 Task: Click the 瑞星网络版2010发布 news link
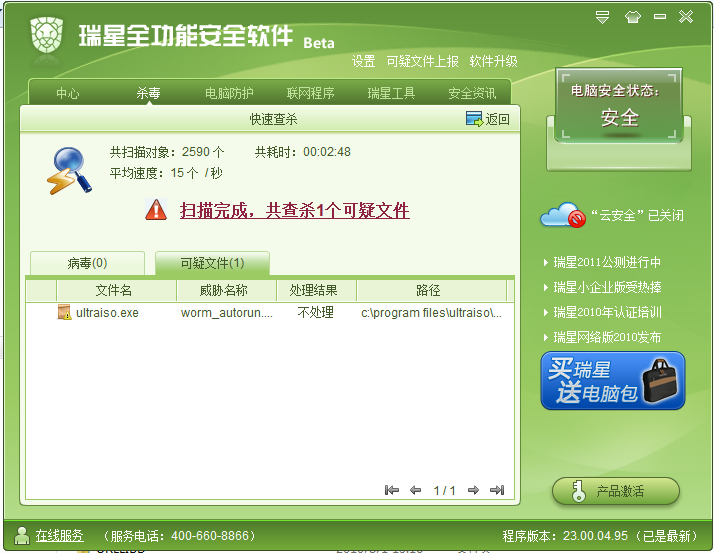tap(607, 338)
